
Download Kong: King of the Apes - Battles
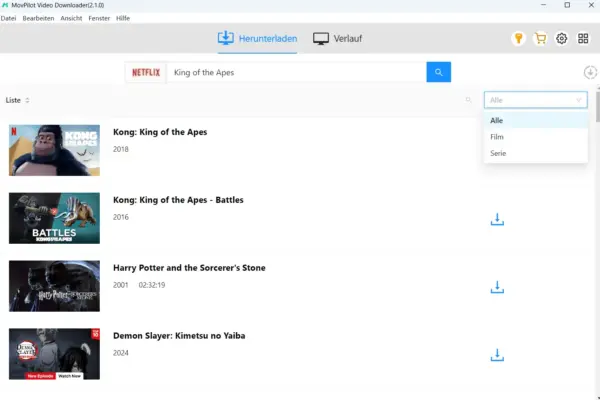pyautogui.click(x=497, y=219)
